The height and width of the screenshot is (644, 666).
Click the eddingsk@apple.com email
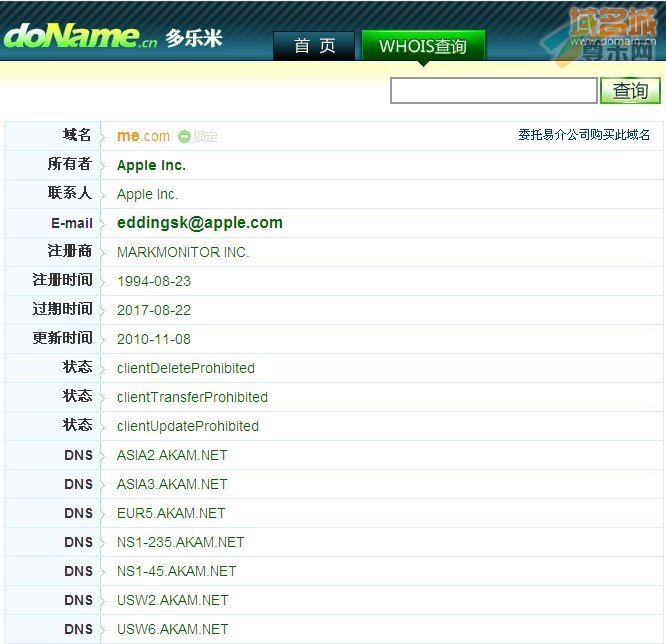200,223
